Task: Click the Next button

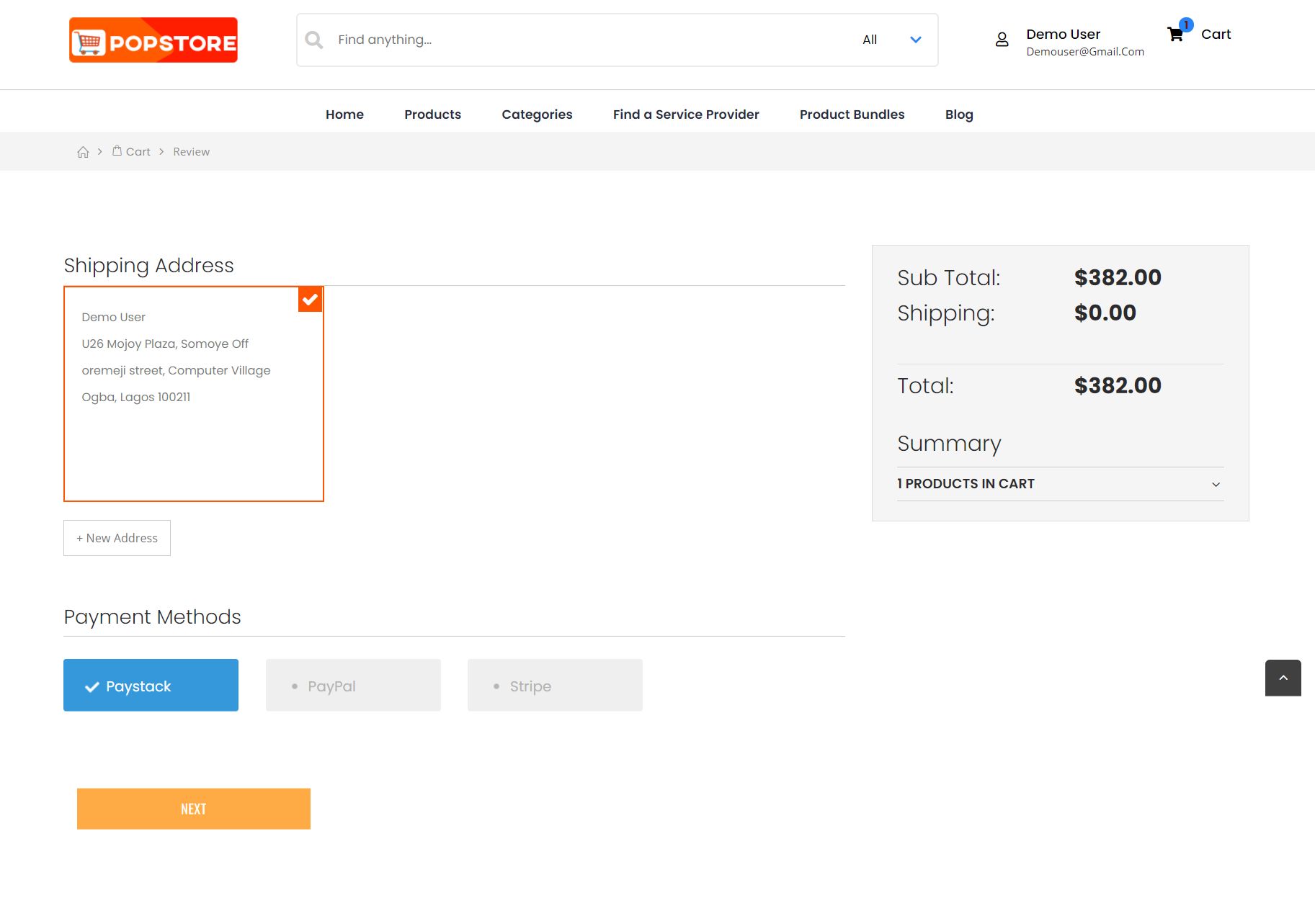Action: (x=194, y=809)
